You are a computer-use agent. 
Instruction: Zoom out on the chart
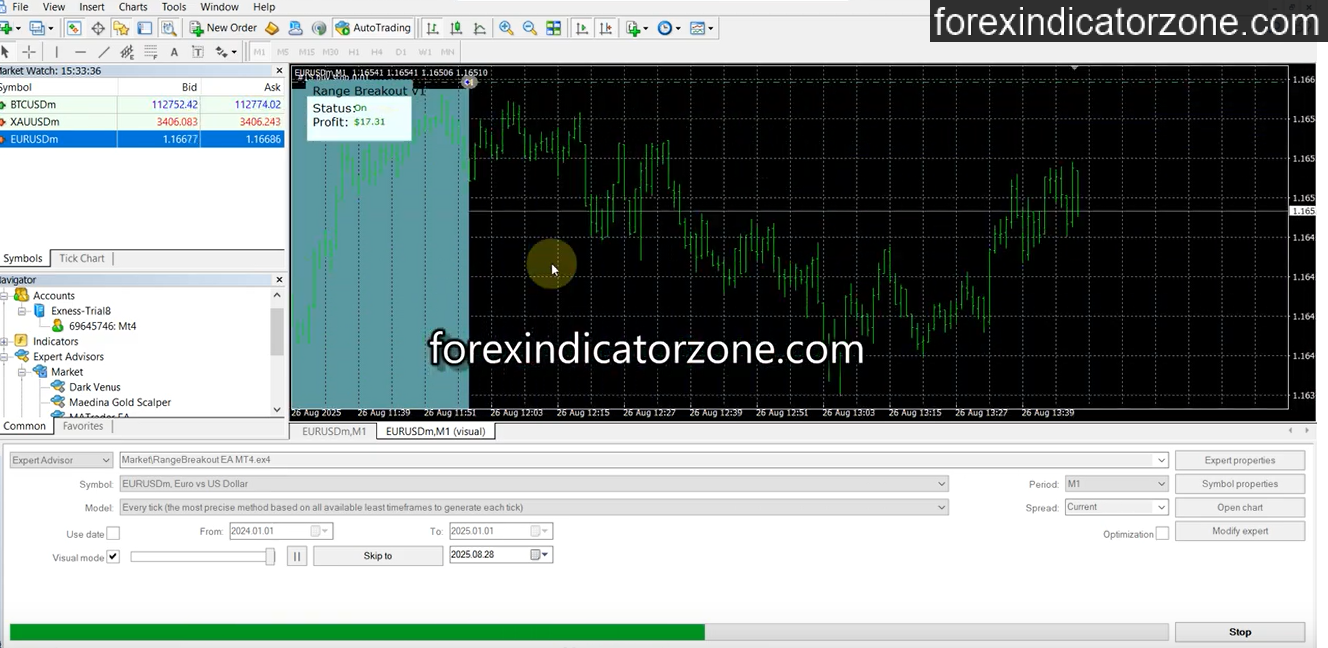[530, 28]
